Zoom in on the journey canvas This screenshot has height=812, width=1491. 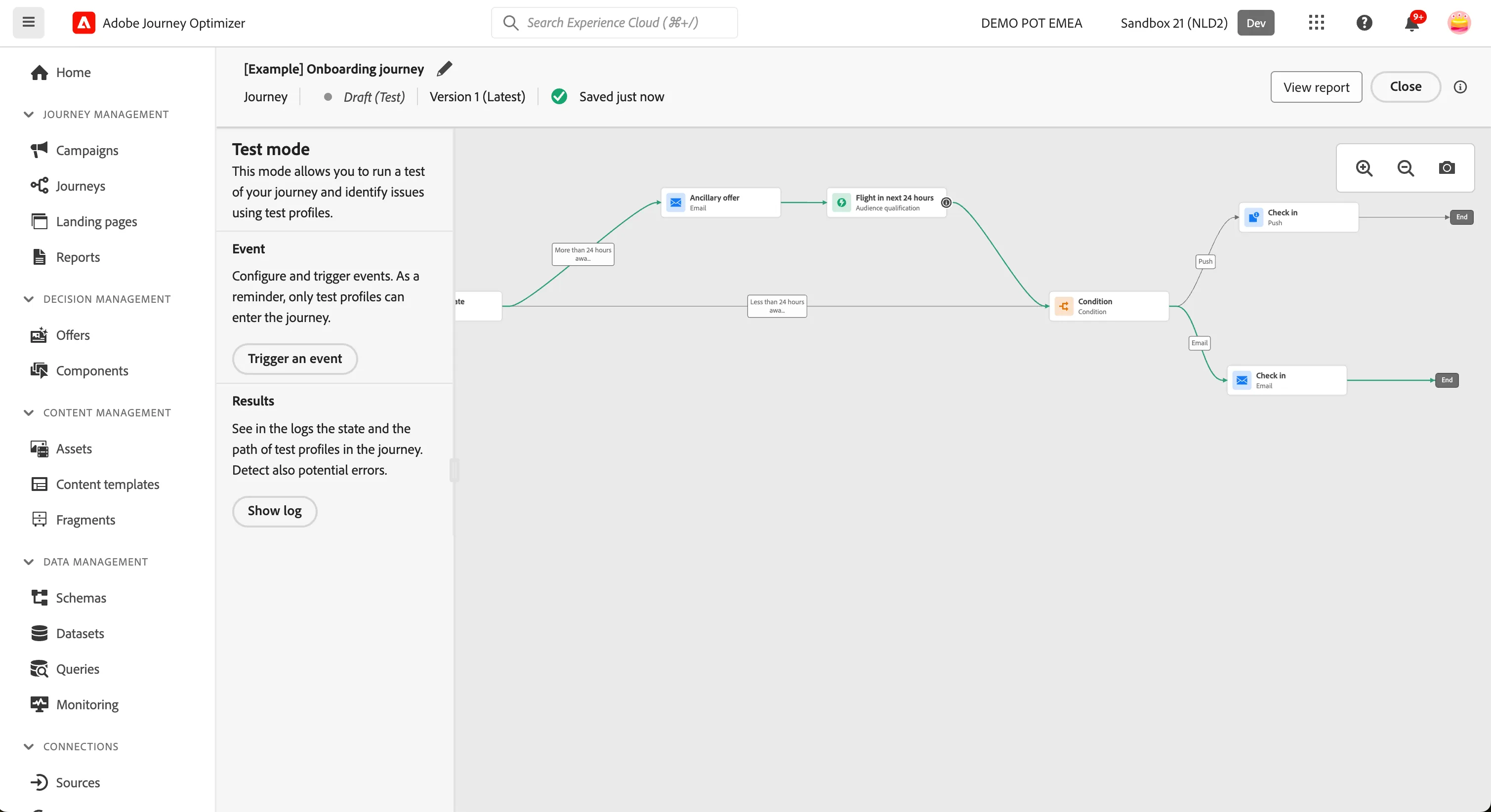(x=1364, y=168)
